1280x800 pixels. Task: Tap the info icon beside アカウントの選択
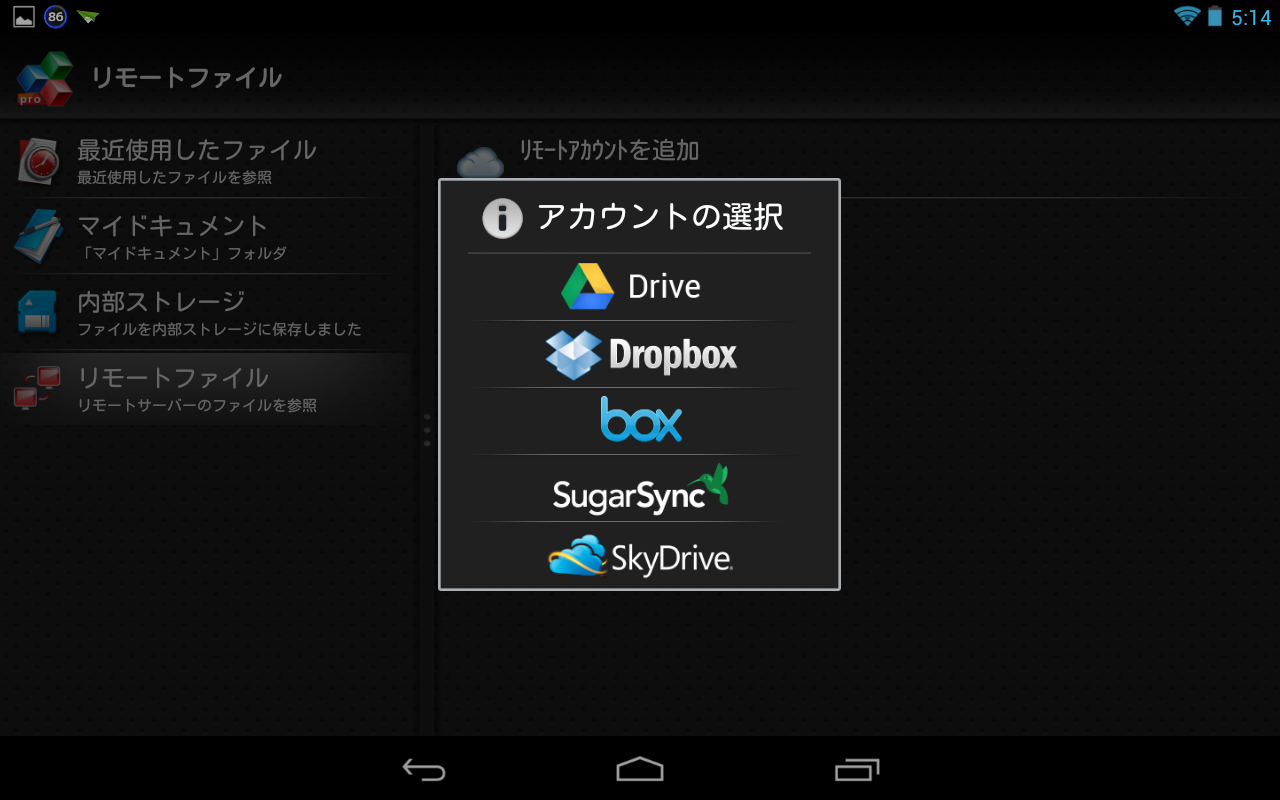[x=502, y=218]
